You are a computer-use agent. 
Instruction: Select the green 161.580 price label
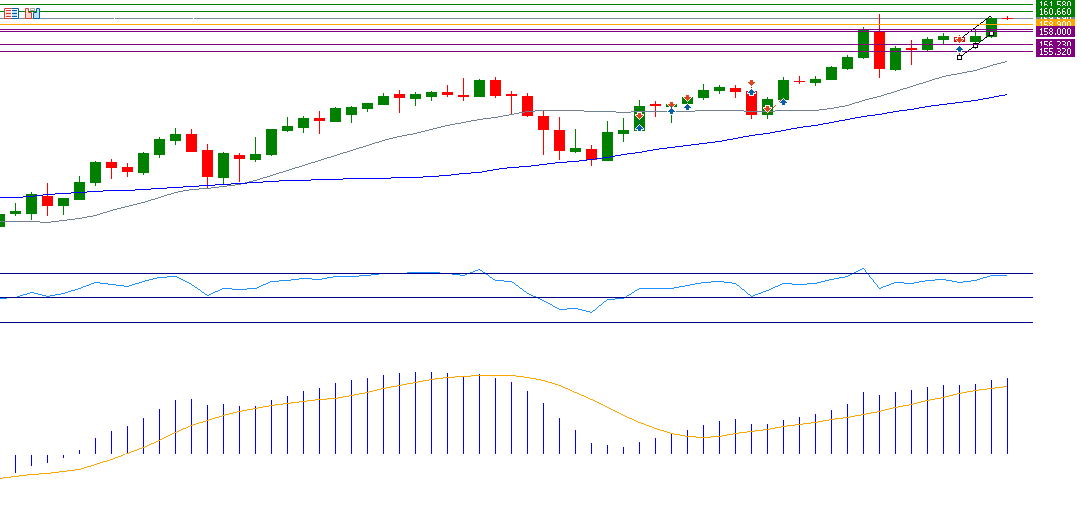(x=1055, y=5)
